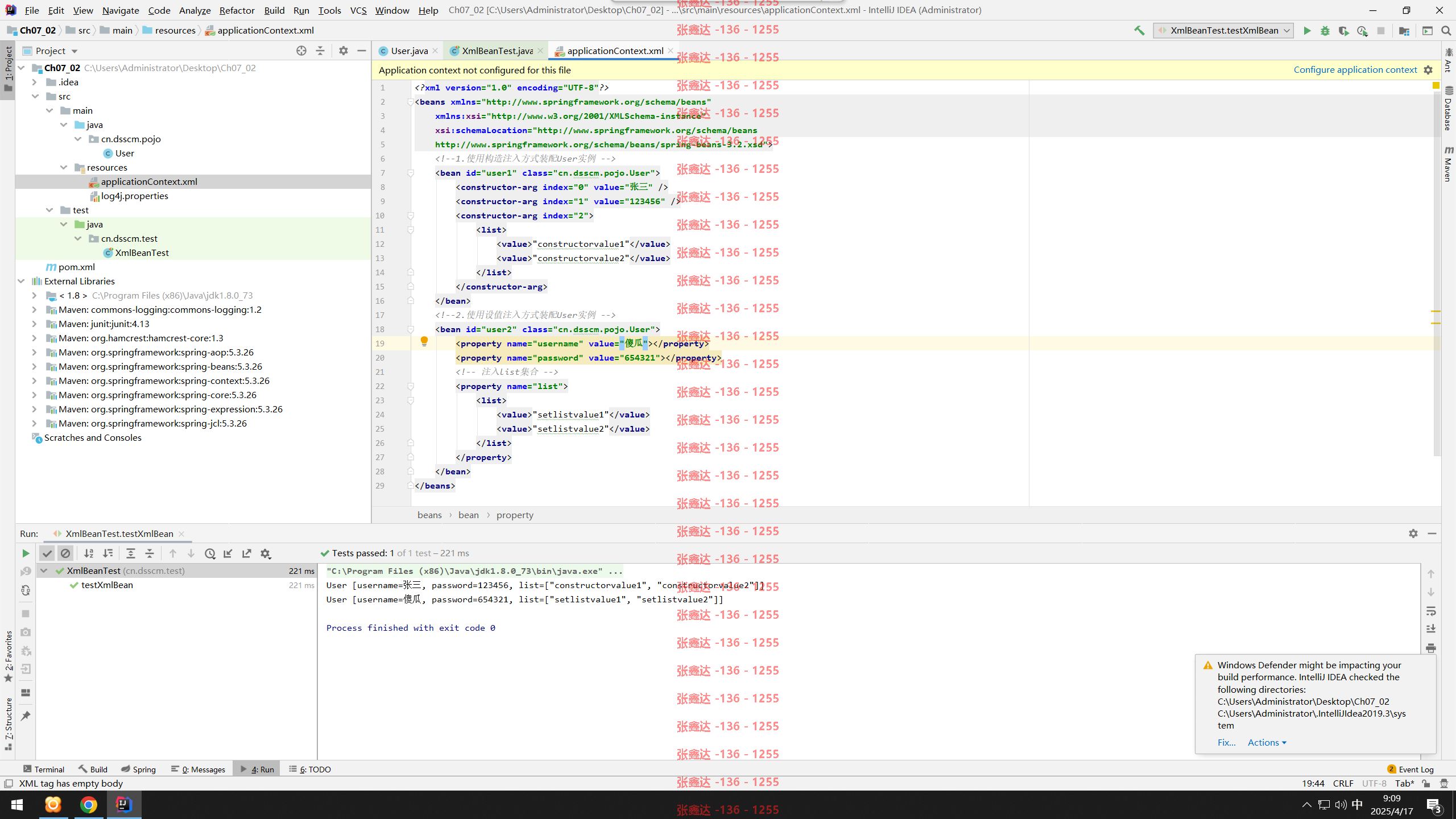Image resolution: width=1456 pixels, height=819 pixels.
Task: Locate the current file in the Project tree
Action: (301, 51)
